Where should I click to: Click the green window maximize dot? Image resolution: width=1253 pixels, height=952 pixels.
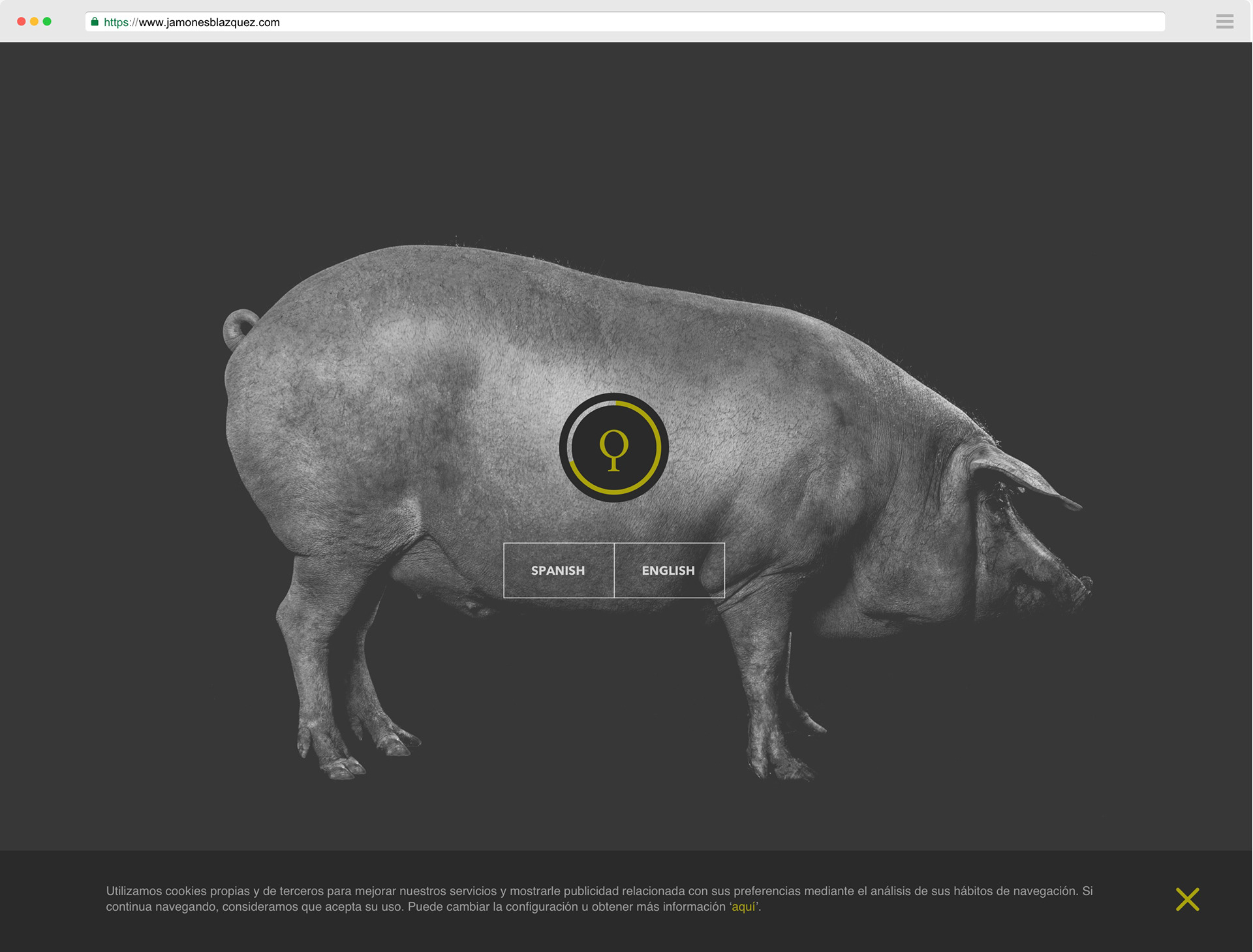(x=47, y=22)
